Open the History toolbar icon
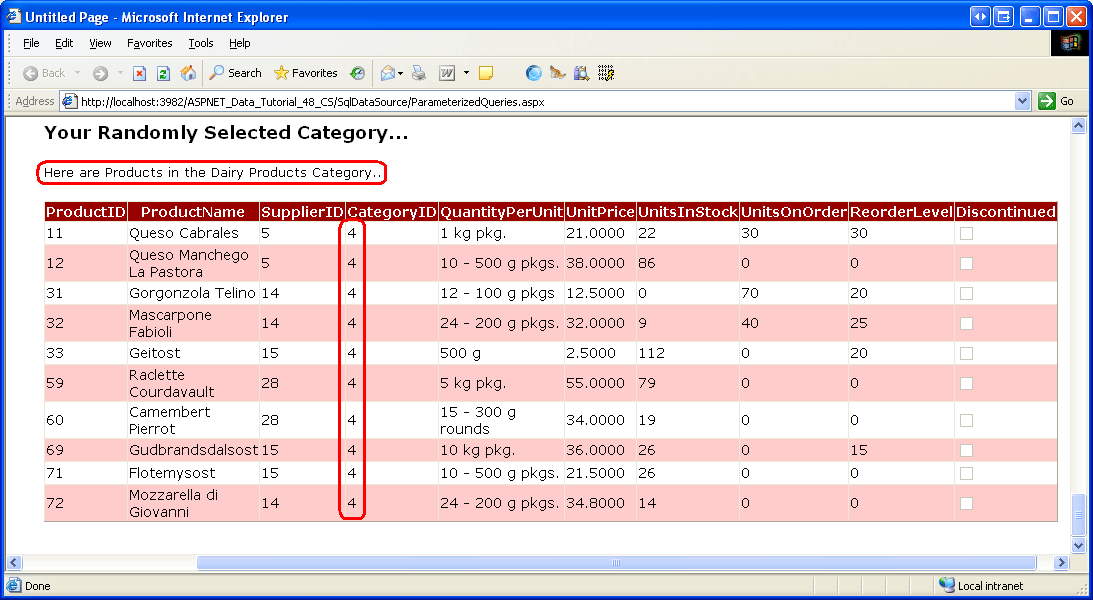1093x600 pixels. coord(358,73)
